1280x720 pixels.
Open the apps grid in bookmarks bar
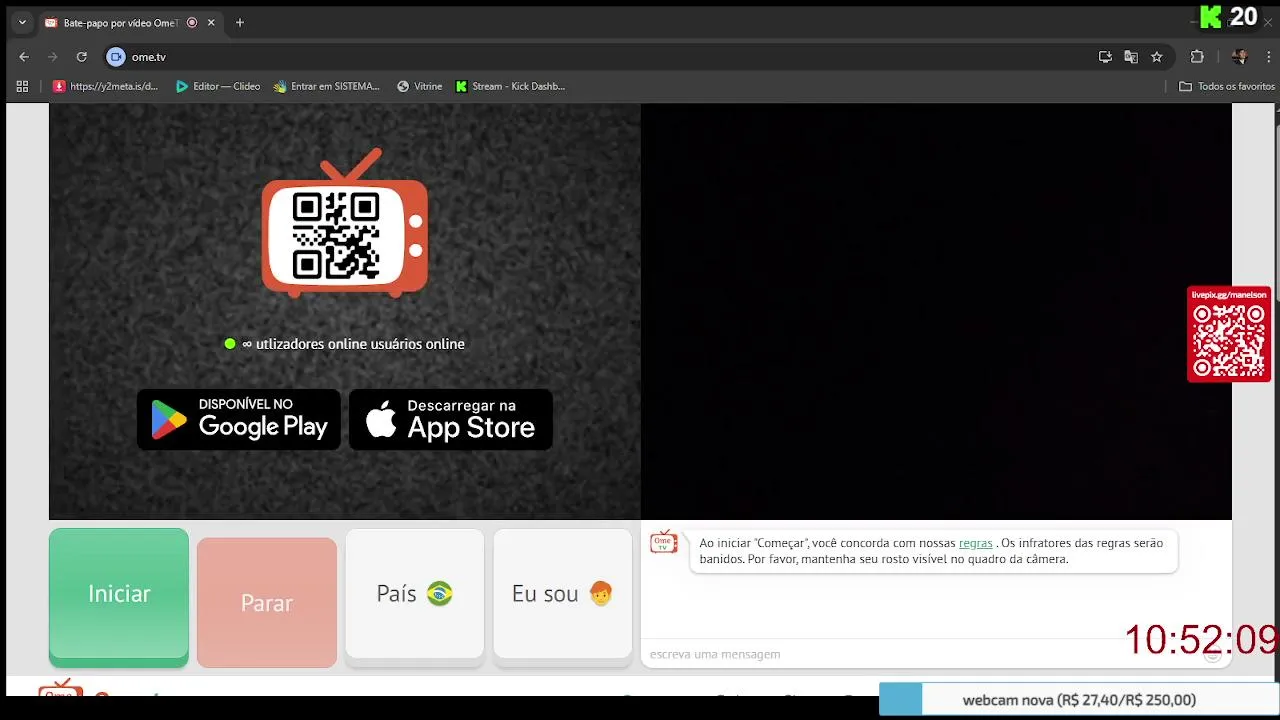pos(22,86)
